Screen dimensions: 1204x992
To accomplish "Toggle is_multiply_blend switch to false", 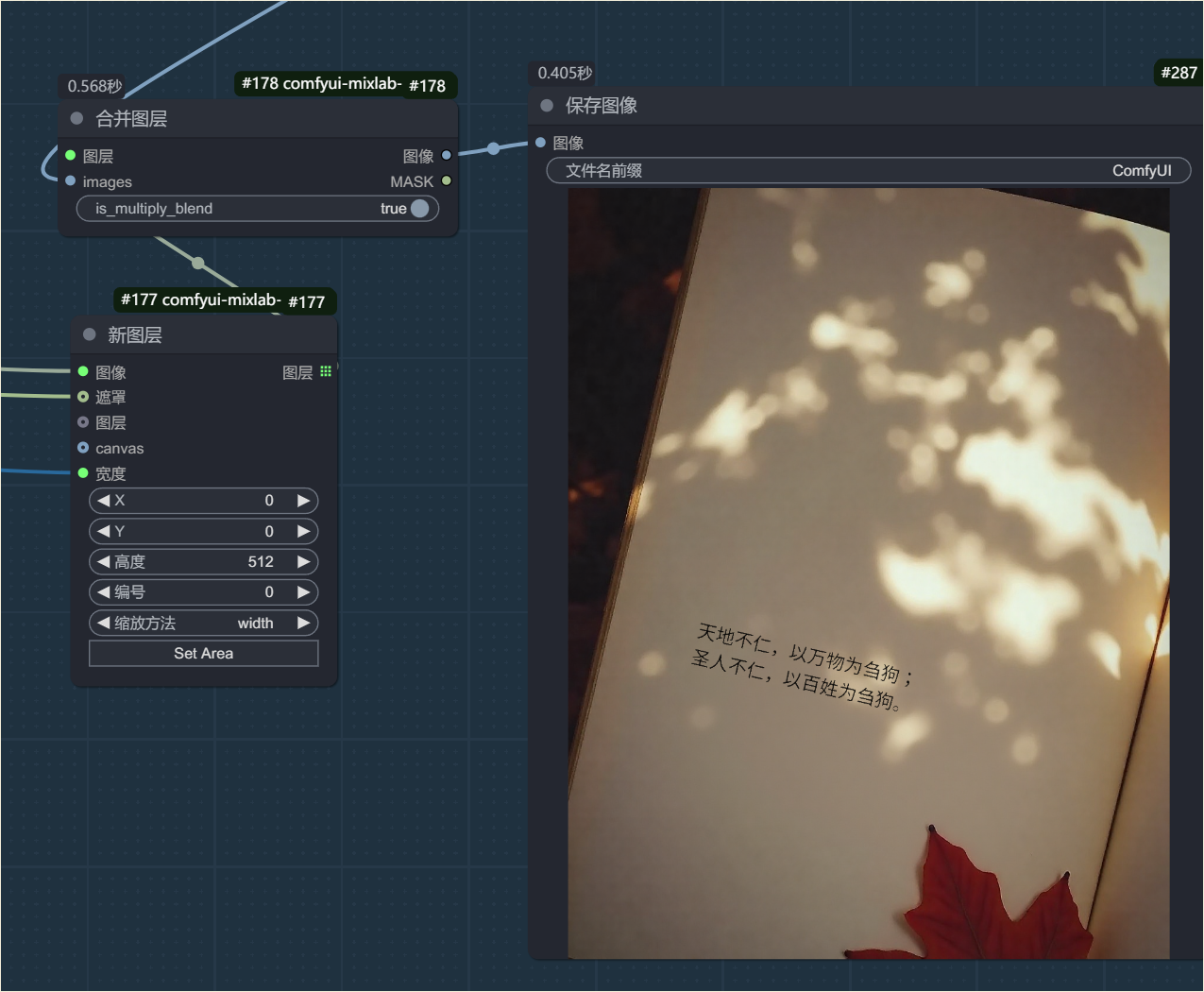I will pos(420,208).
